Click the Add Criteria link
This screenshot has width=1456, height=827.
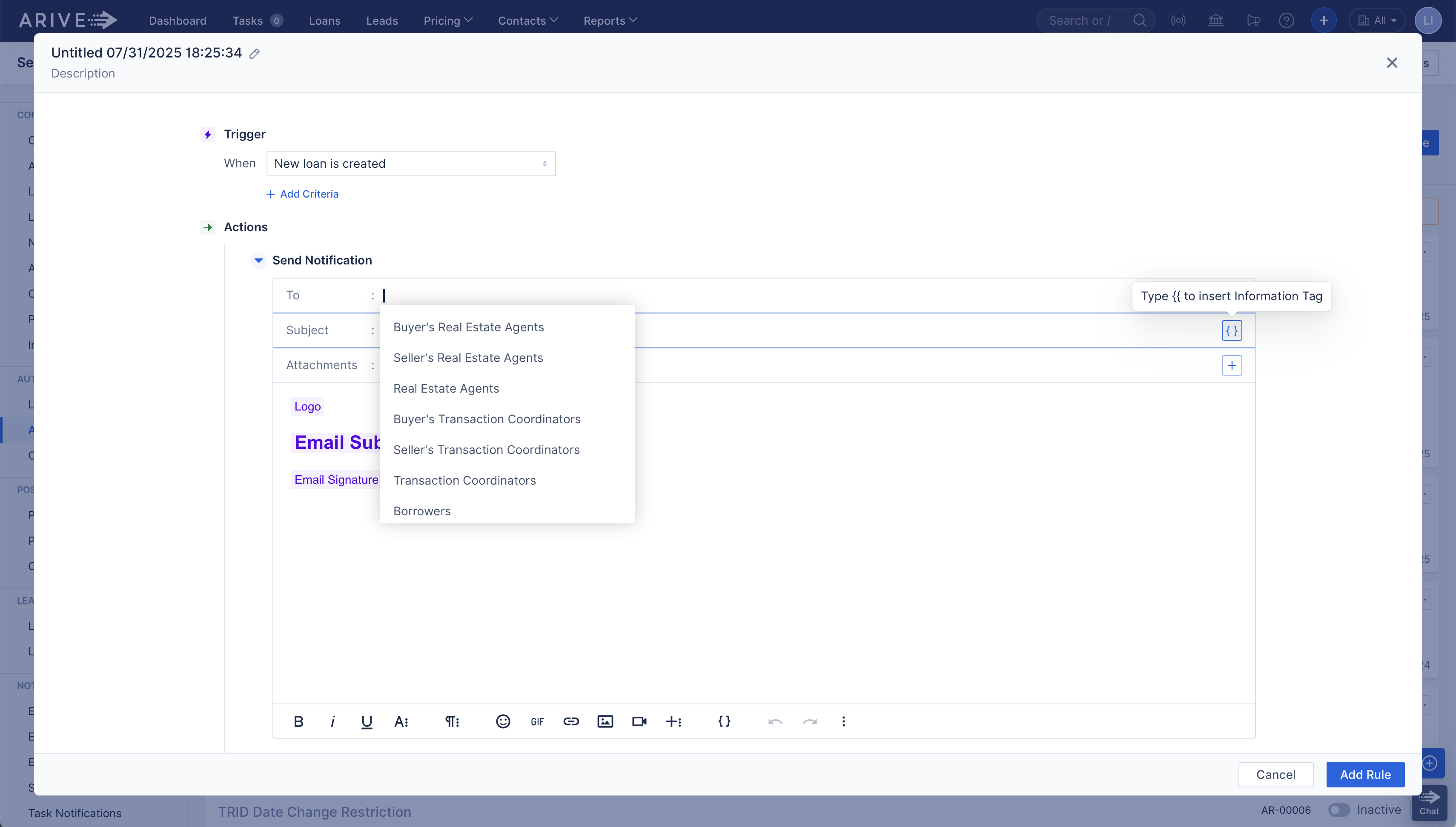pos(303,194)
